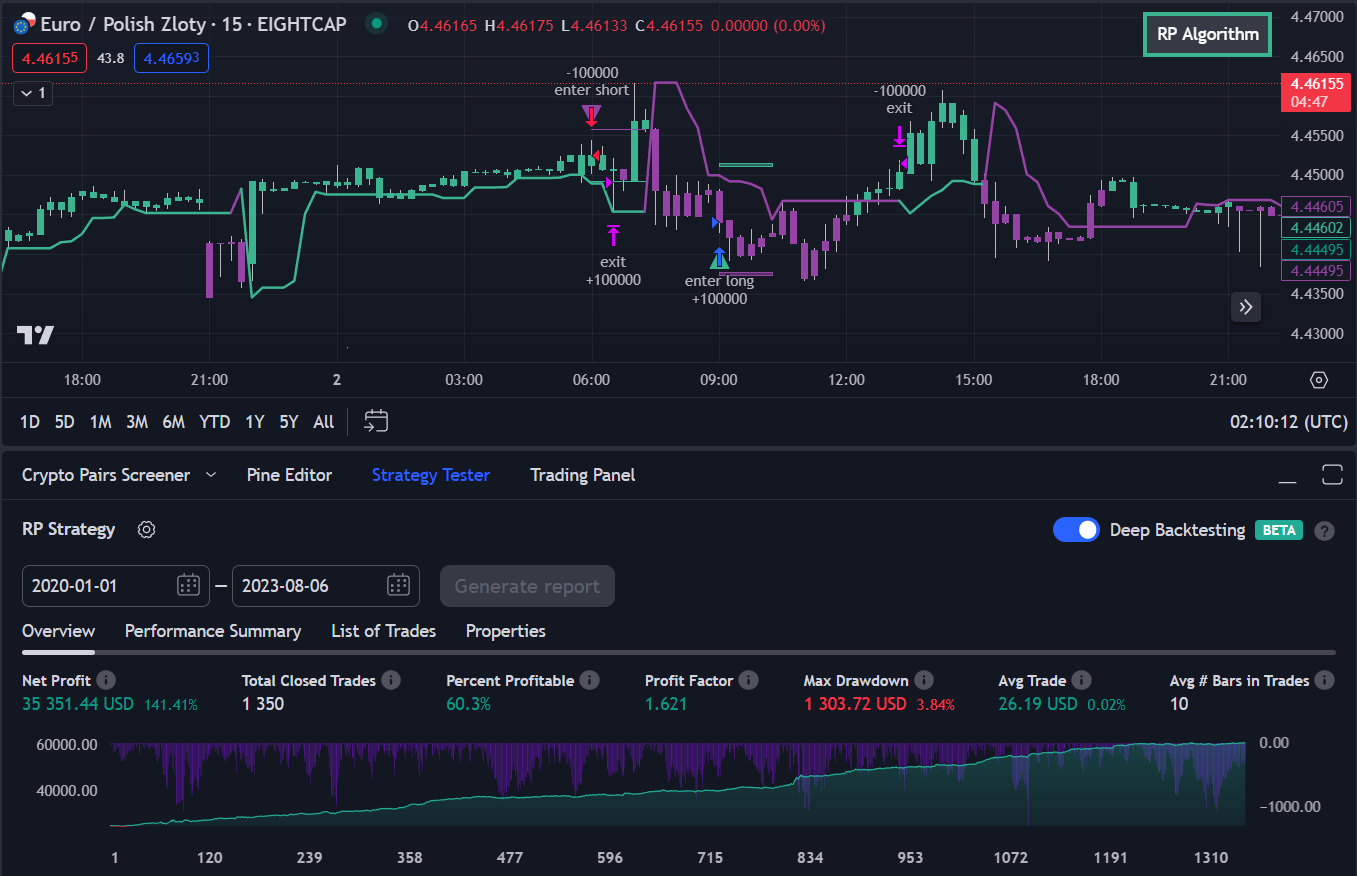Show Max Drawdown info icon
This screenshot has width=1357, height=876.
pos(924,680)
